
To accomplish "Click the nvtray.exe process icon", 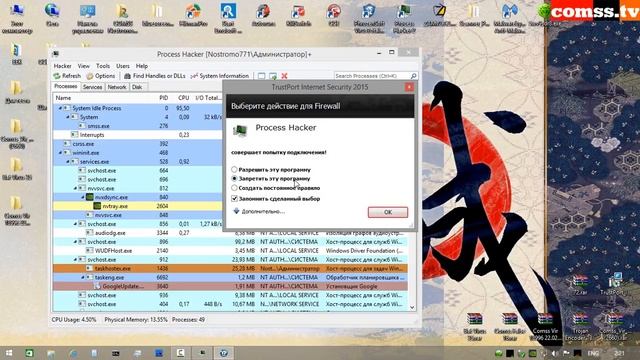I will 97,206.
